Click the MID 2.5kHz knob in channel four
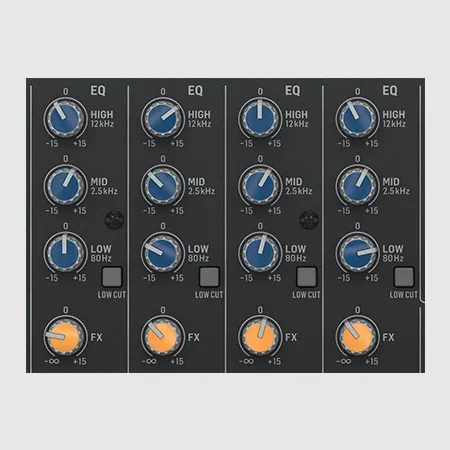Screen dimensions: 450x450 357,185
